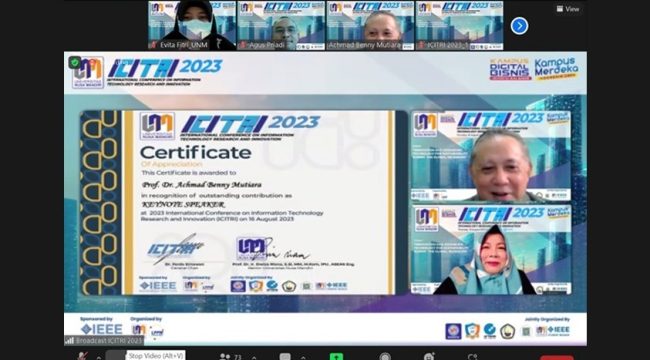Open the green meeting security shield info
Image resolution: width=650 pixels, height=360 pixels.
click(75, 63)
